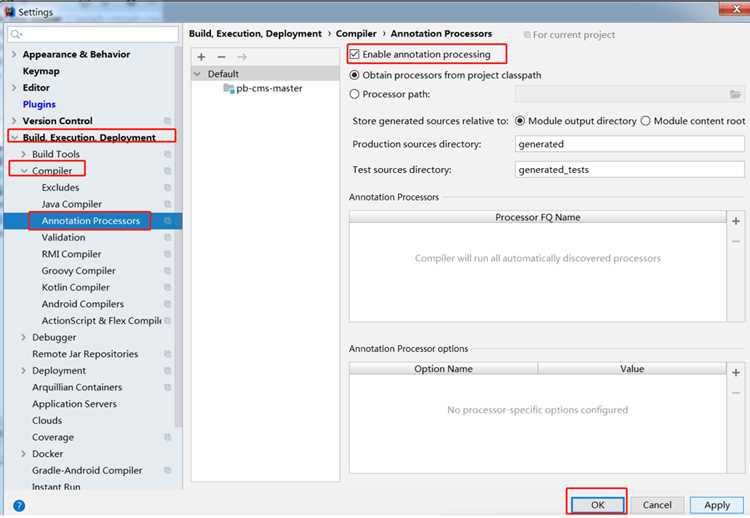Open Application Servers settings
The image size is (750, 518).
pos(74,404)
